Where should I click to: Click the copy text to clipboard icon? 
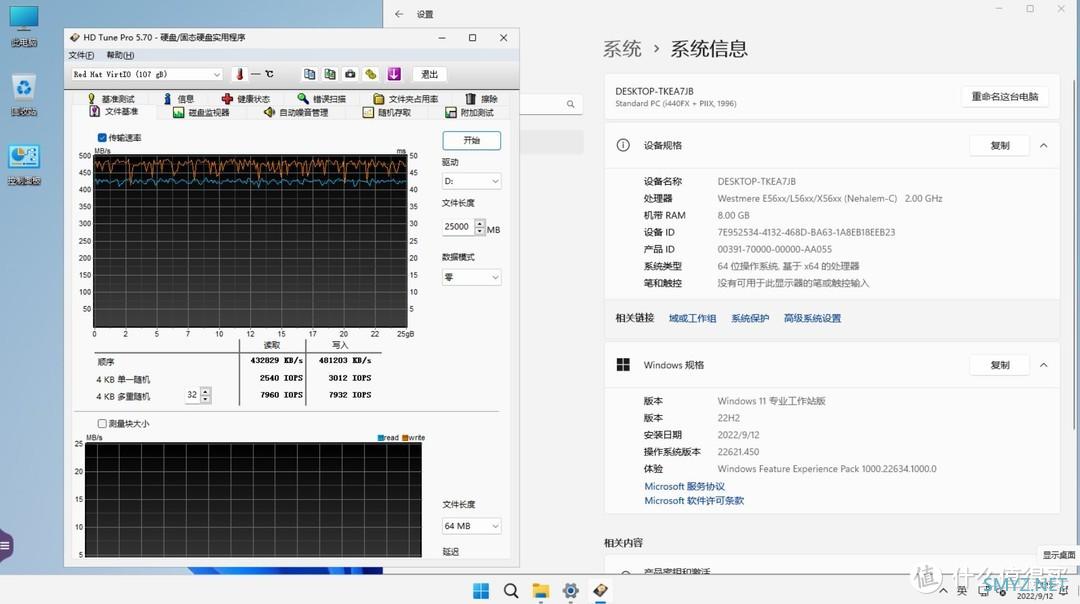coord(309,74)
